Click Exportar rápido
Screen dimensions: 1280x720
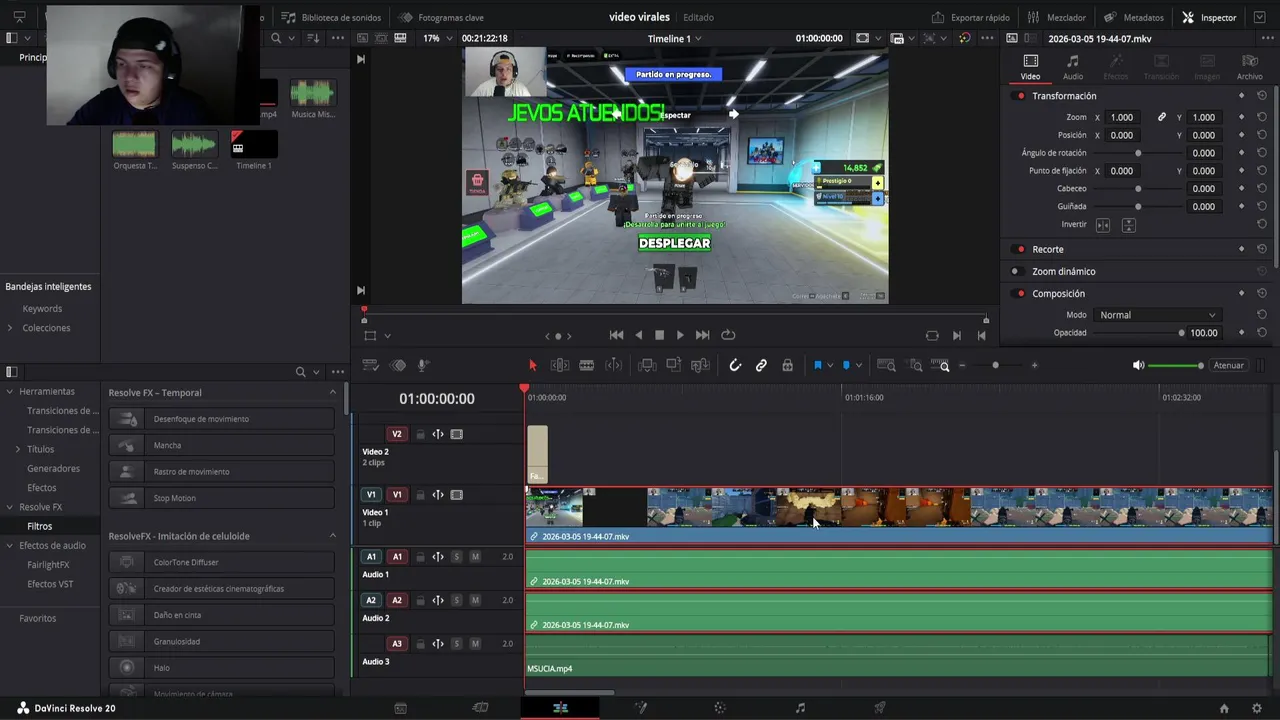coord(970,17)
